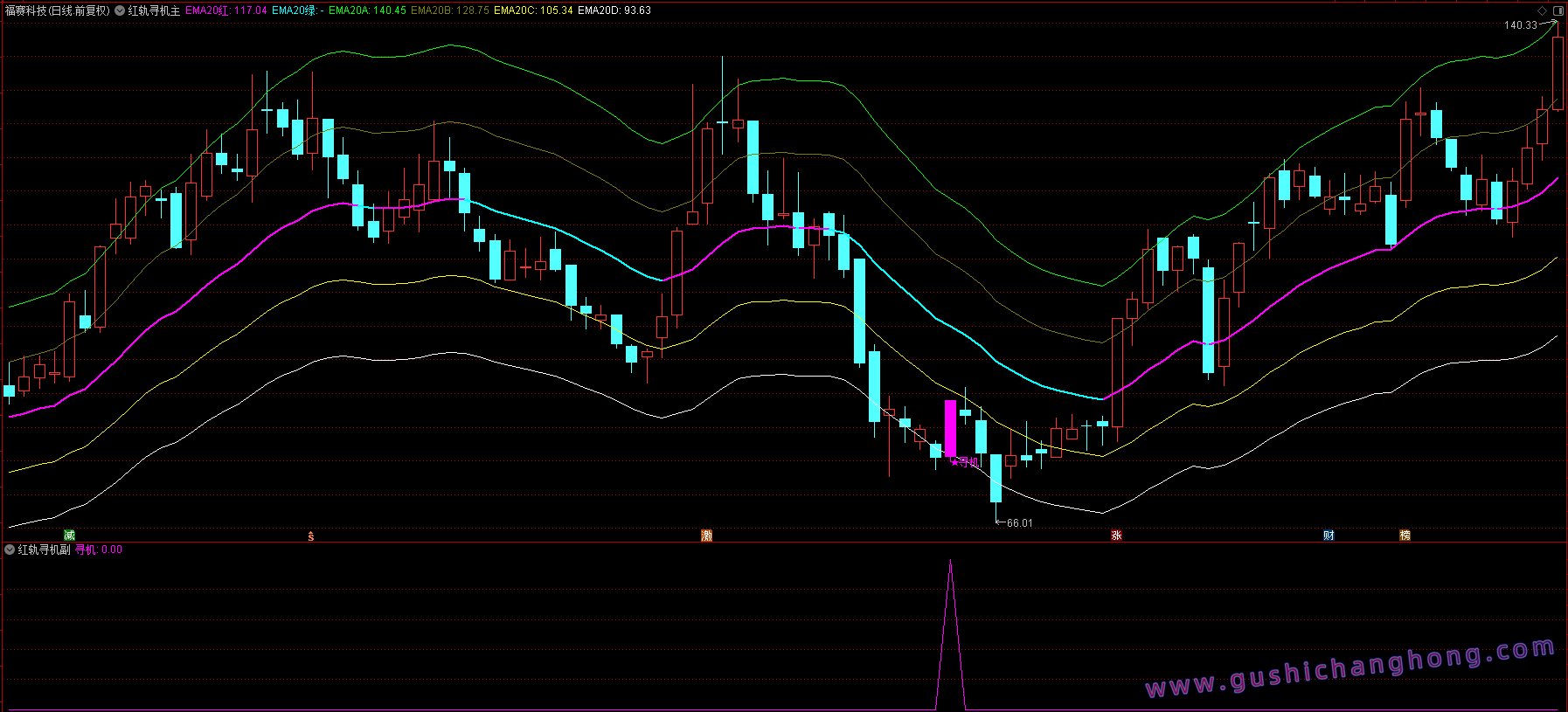This screenshot has height=712, width=1568.
Task: Click the EMA20A: 140.45 legend value
Action: pyautogui.click(x=367, y=10)
